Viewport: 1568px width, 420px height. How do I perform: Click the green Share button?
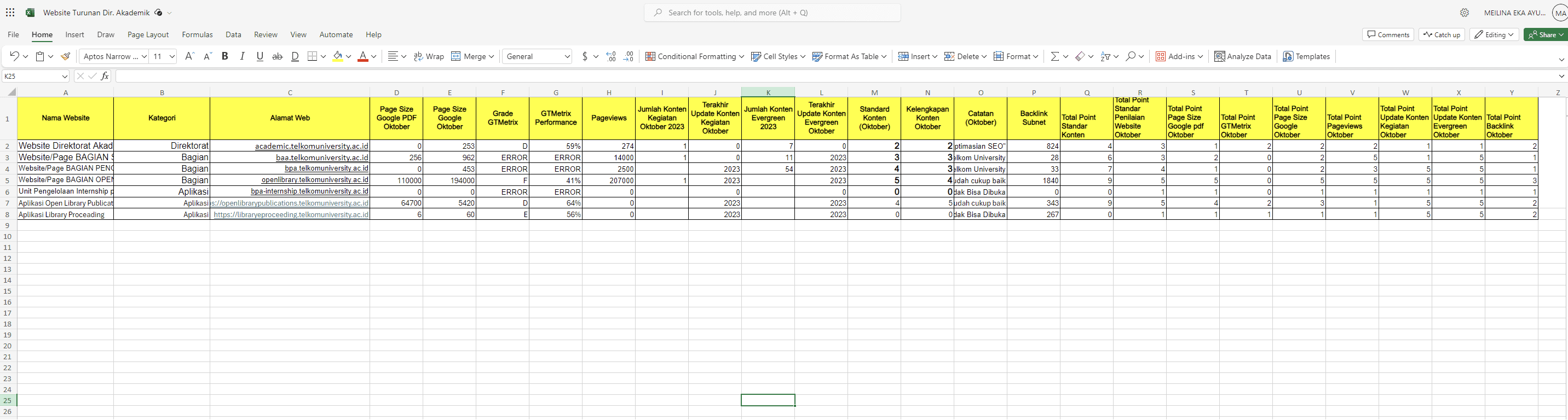click(x=1546, y=34)
